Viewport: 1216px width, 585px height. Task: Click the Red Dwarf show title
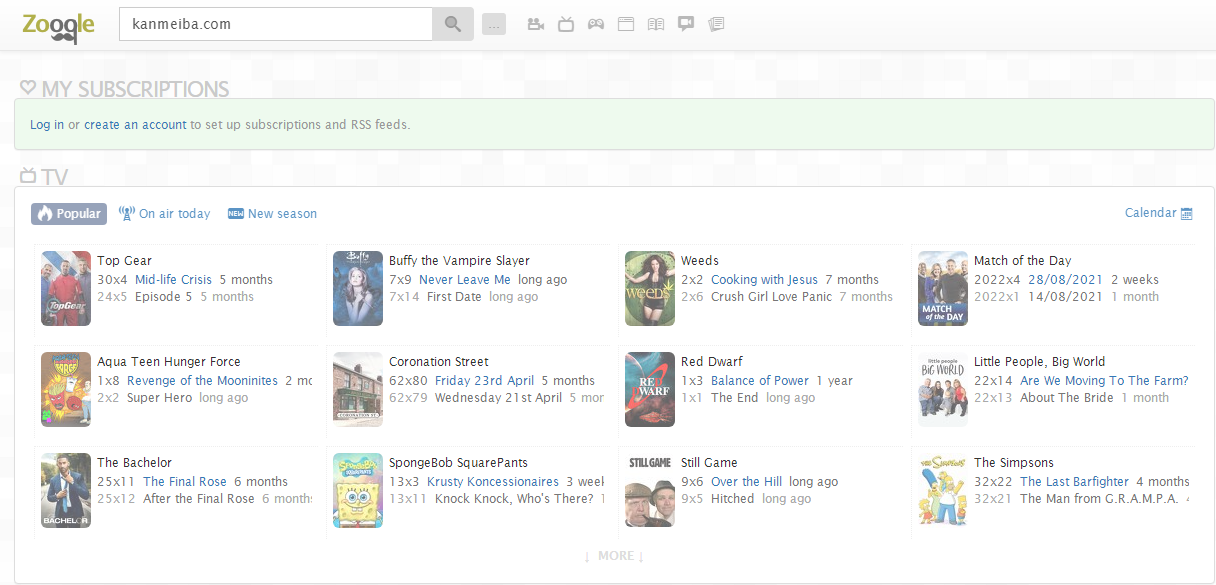click(711, 362)
